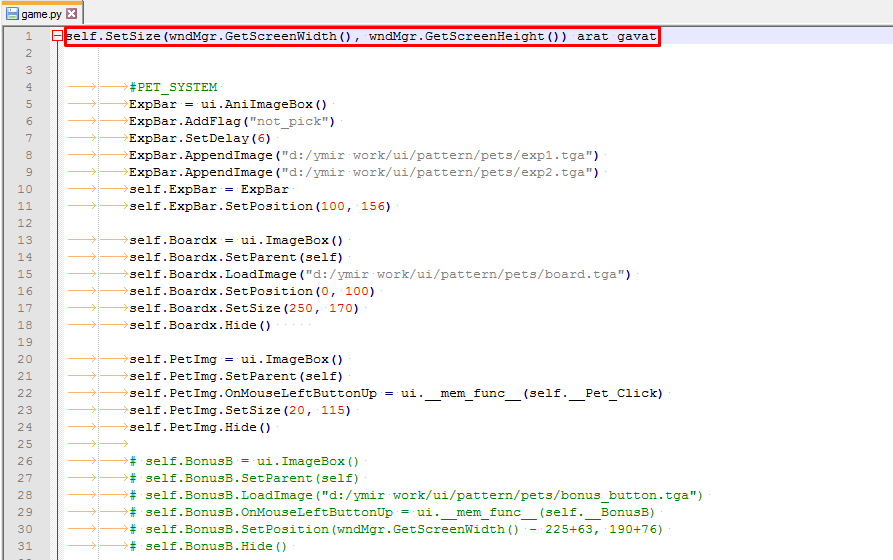The image size is (893, 560).
Task: Select the game.py tab
Action: point(42,14)
